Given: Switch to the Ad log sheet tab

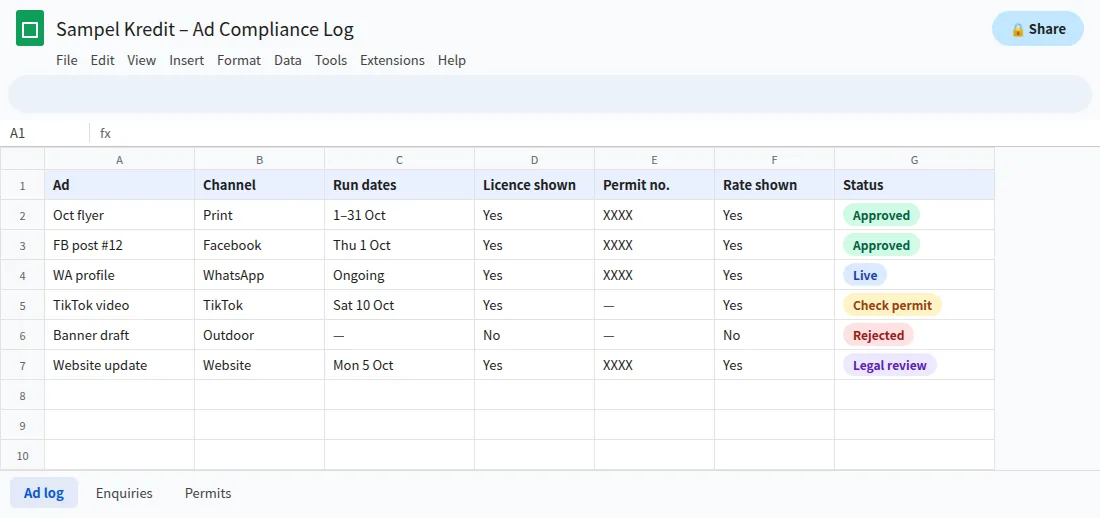Looking at the screenshot, I should click(43, 493).
